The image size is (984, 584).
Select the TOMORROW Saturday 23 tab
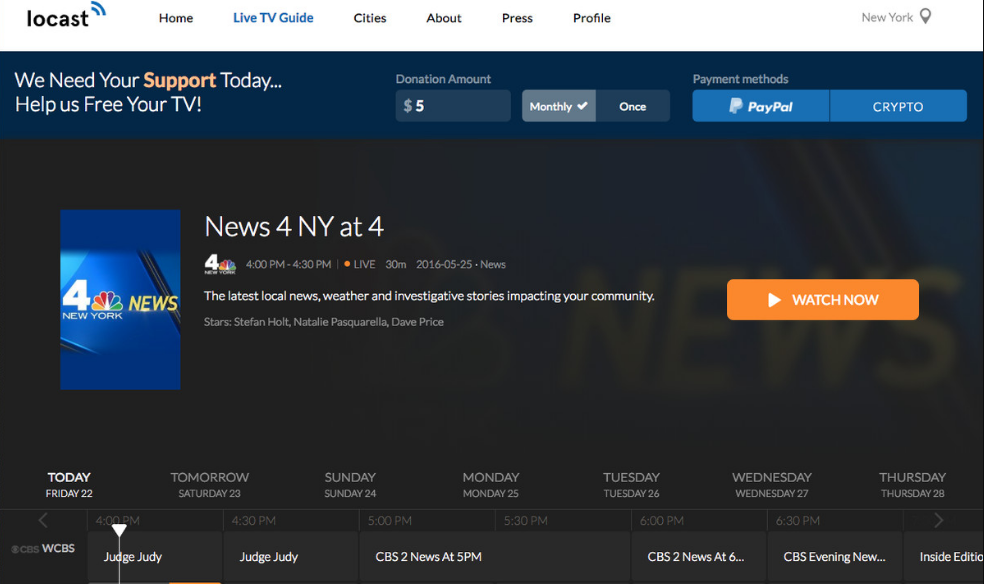click(210, 485)
